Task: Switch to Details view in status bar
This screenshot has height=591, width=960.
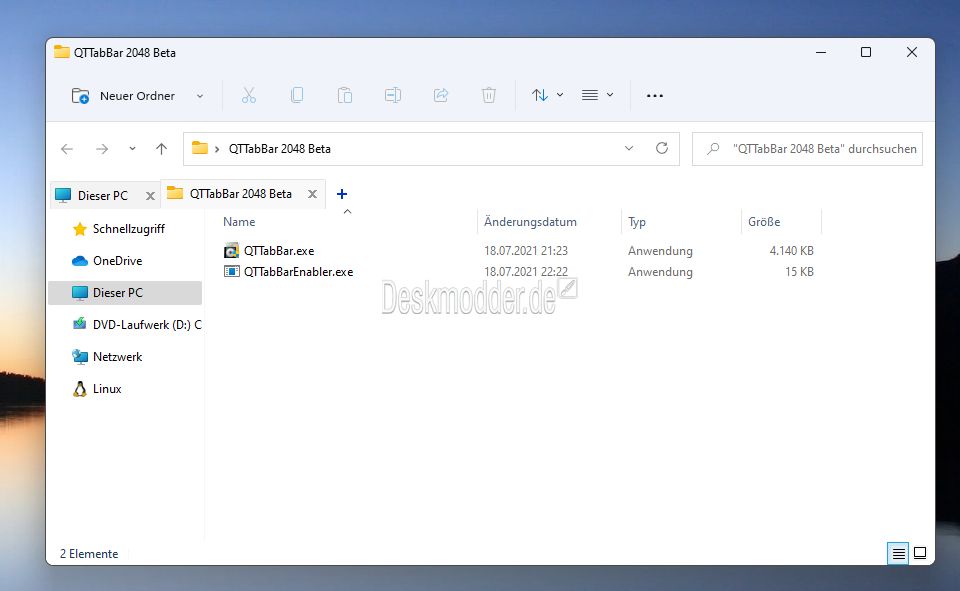Action: [898, 554]
